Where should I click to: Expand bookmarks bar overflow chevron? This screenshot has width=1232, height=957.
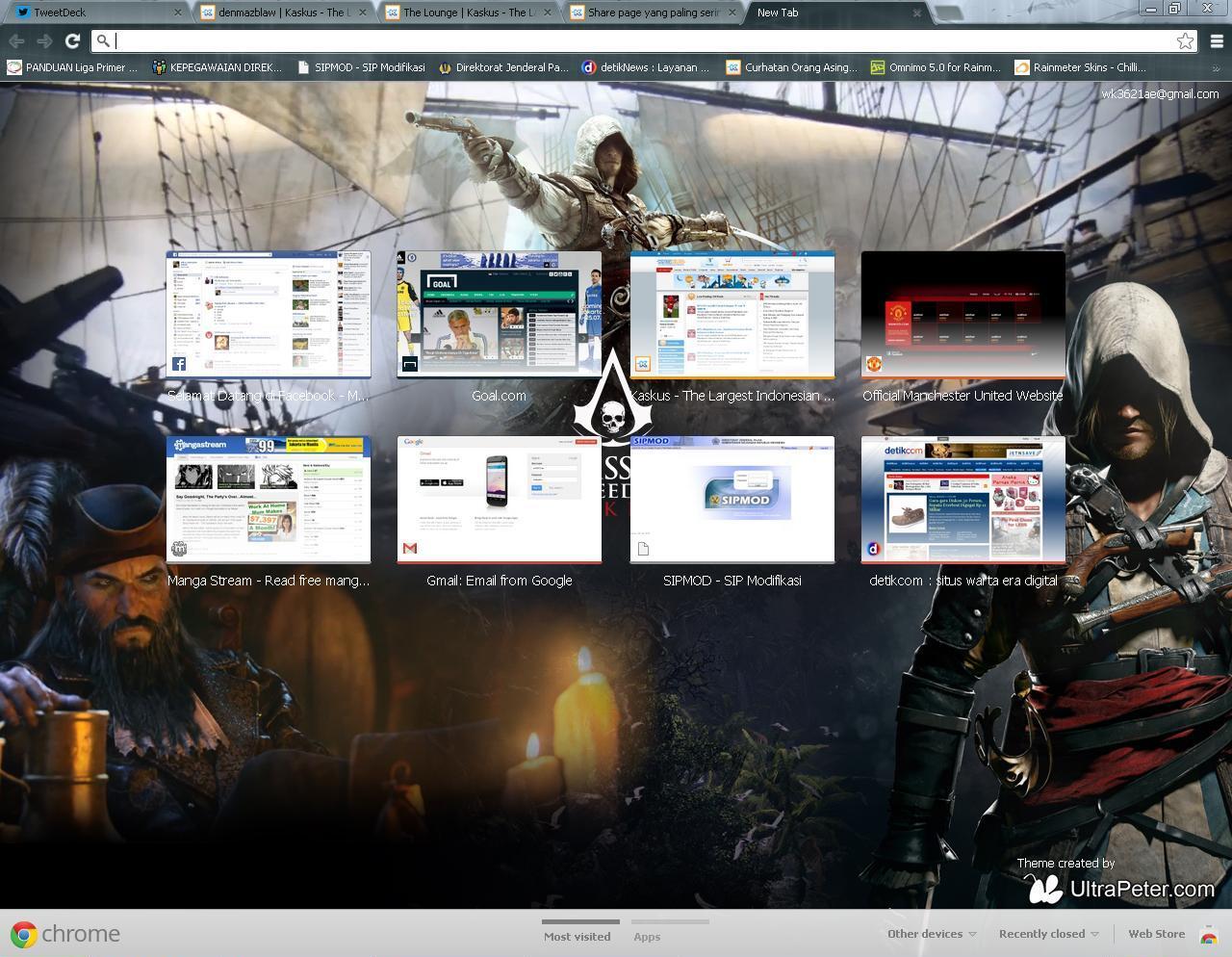[1216, 68]
